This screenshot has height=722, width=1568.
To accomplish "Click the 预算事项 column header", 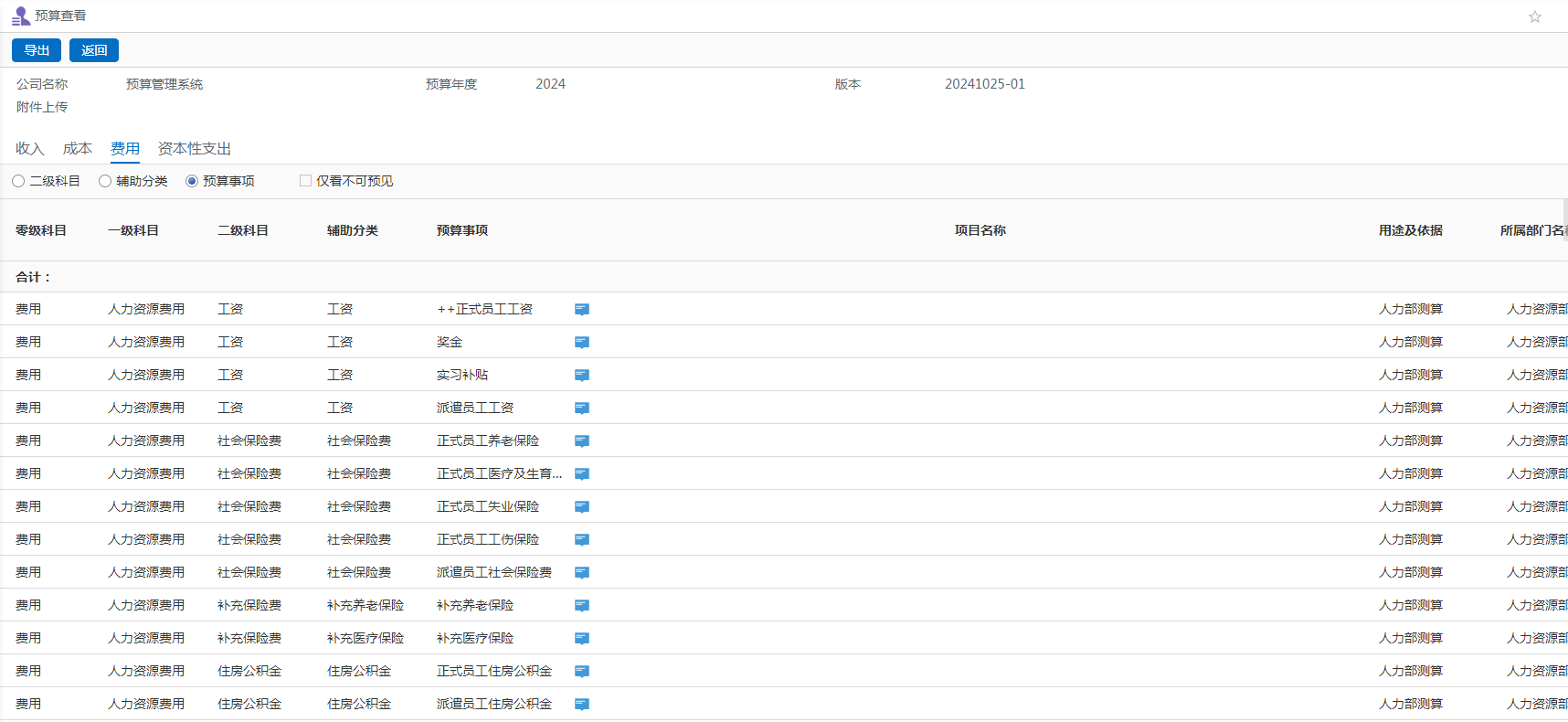I will tap(462, 230).
